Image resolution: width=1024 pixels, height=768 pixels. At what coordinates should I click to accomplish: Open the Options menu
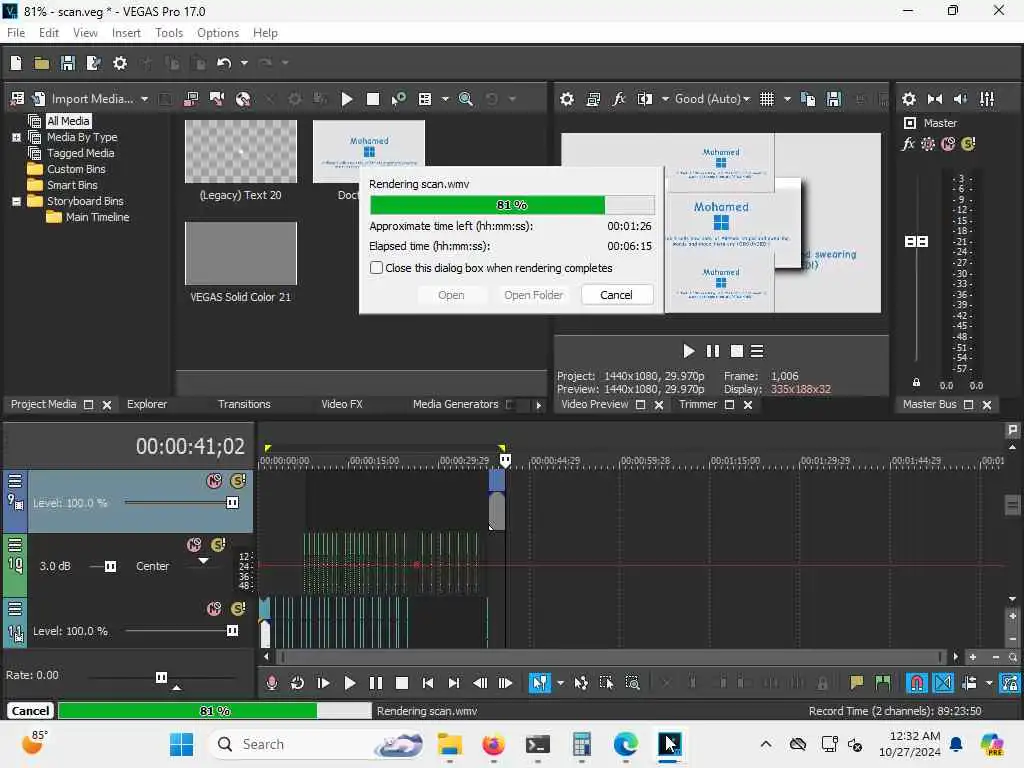pyautogui.click(x=217, y=33)
